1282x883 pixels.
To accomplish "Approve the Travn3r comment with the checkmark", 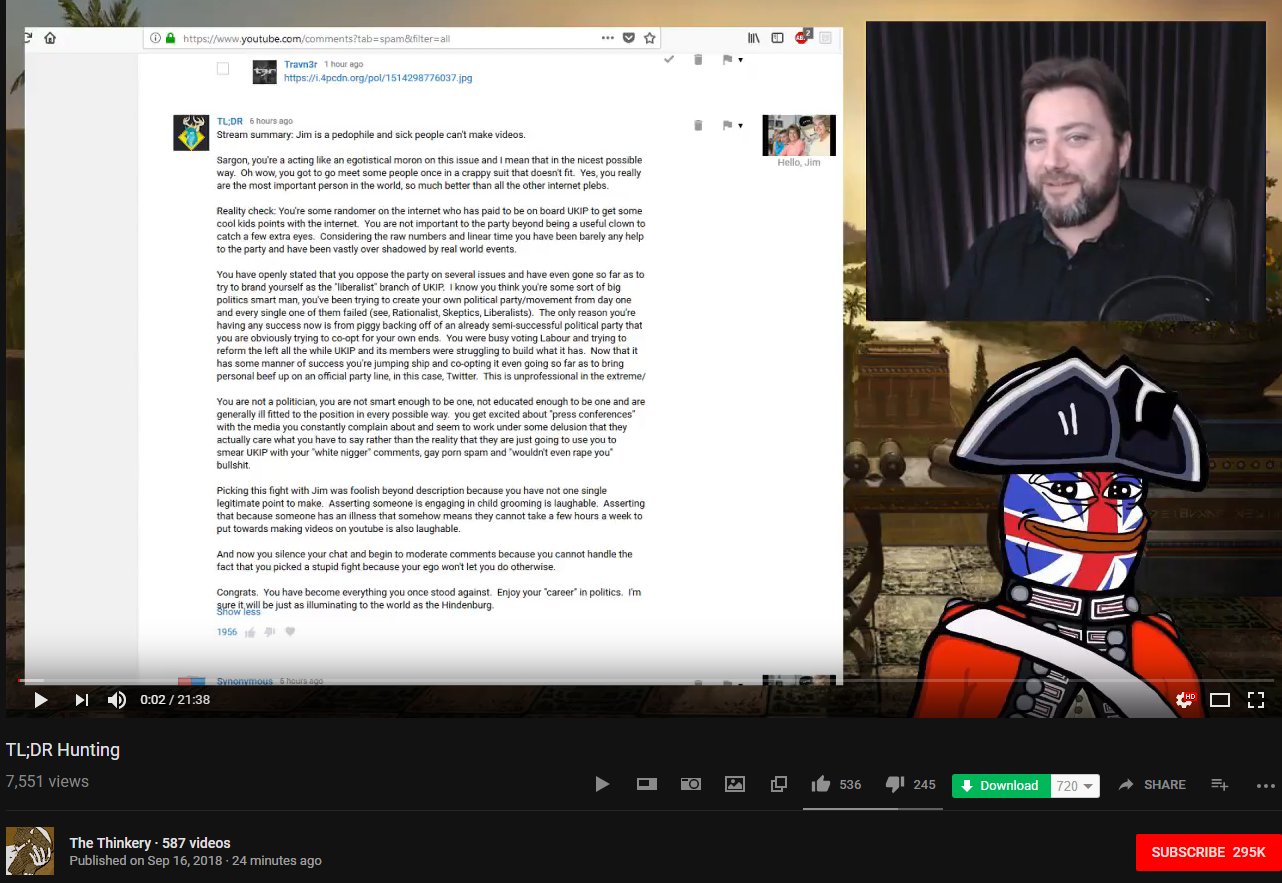I will 669,60.
